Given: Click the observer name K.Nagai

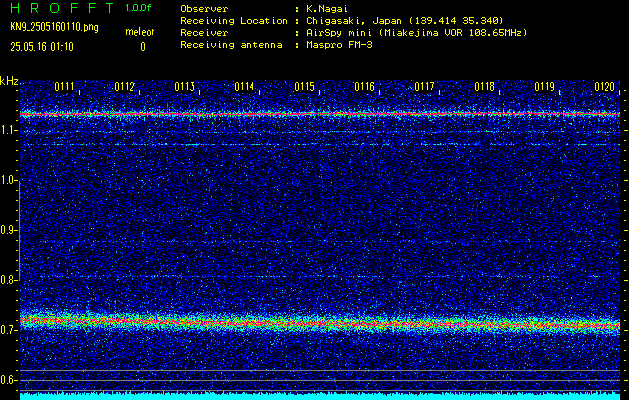Looking at the screenshot, I should point(327,8).
